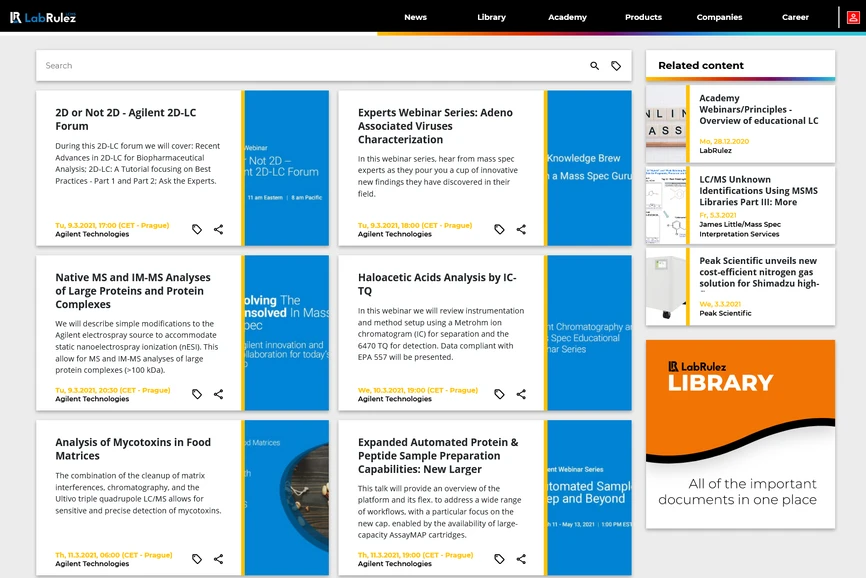Open the Products menu
The height and width of the screenshot is (578, 866).
[x=643, y=17]
